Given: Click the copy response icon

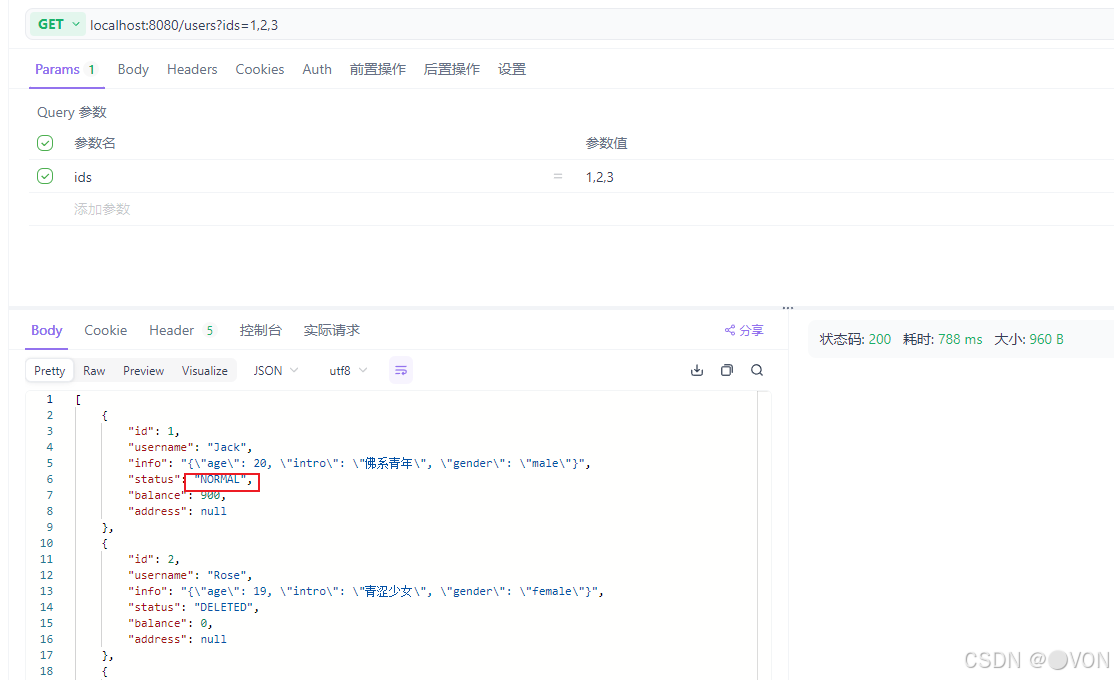Looking at the screenshot, I should (x=727, y=370).
